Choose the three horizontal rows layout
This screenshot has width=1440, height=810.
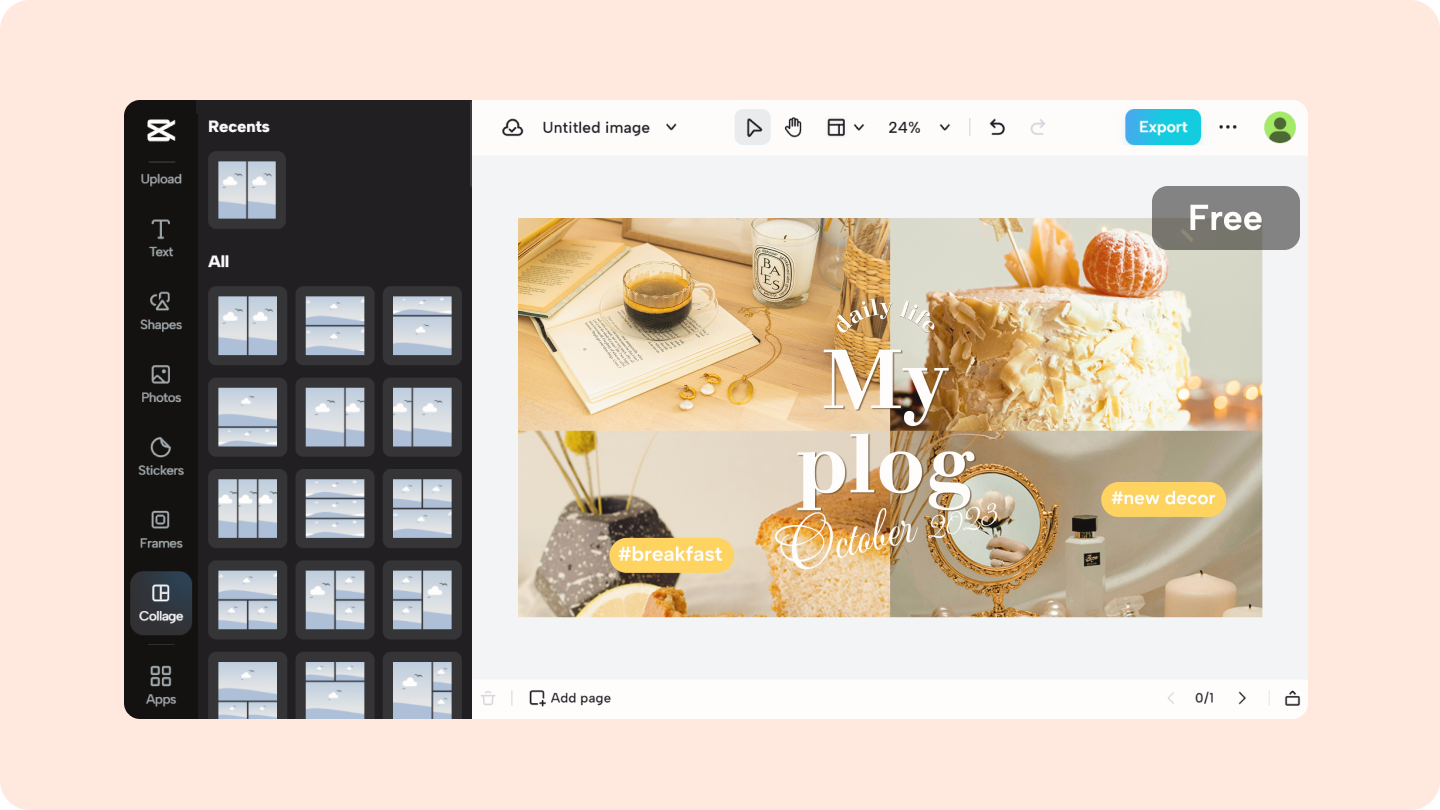click(x=335, y=509)
